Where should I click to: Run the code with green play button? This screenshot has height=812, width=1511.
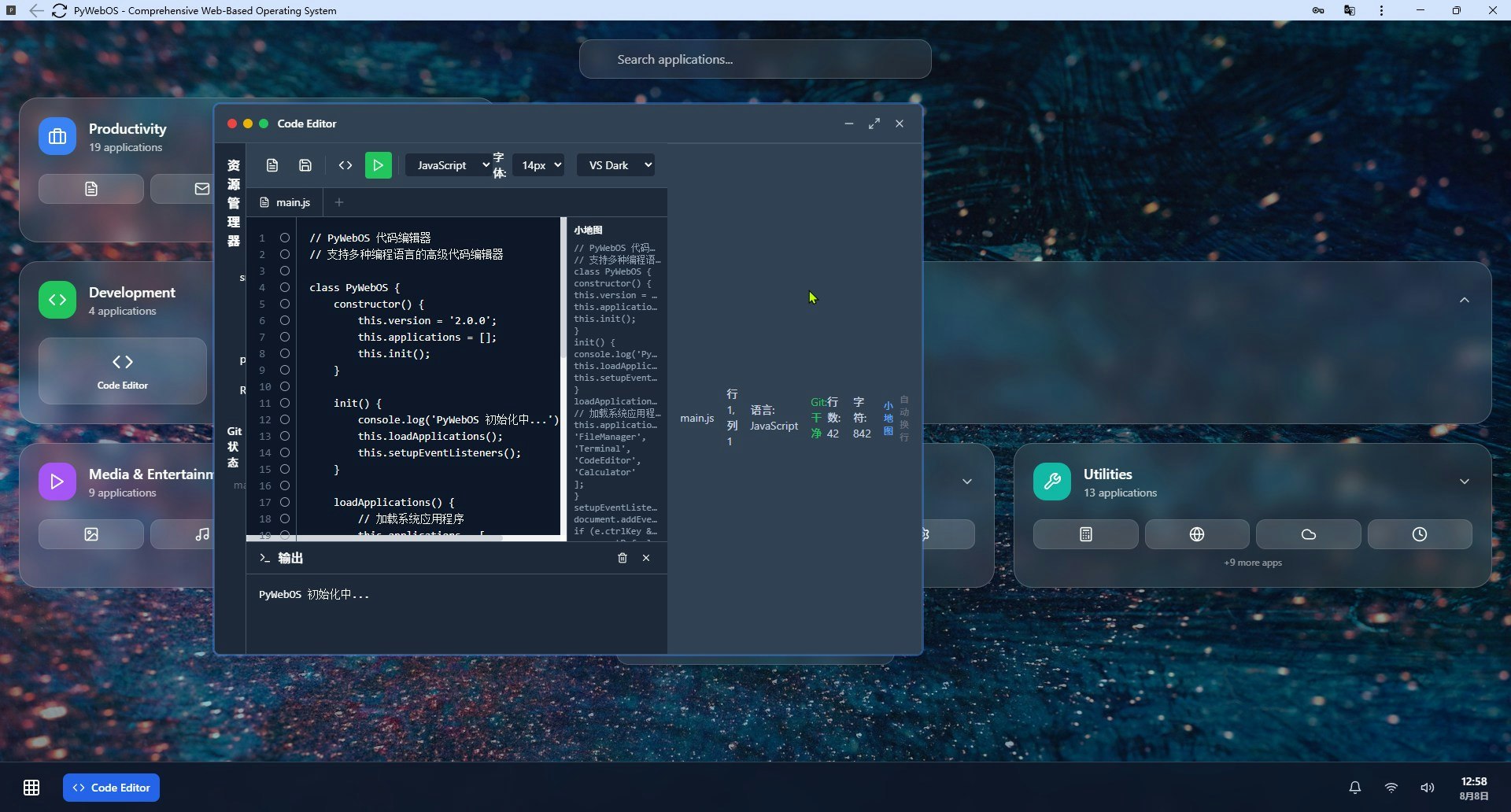coord(379,165)
